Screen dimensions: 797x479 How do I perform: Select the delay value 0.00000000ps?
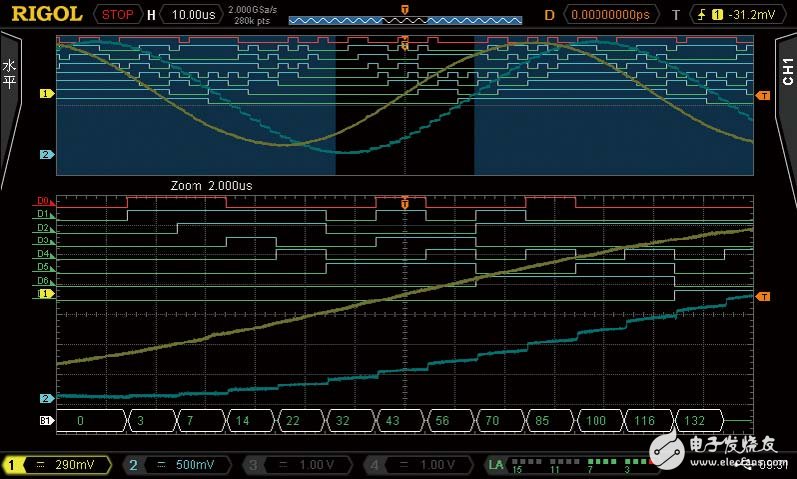611,15
